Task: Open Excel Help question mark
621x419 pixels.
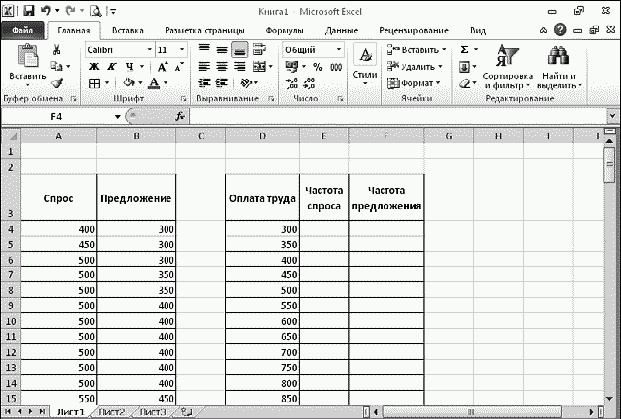Action: (x=560, y=30)
